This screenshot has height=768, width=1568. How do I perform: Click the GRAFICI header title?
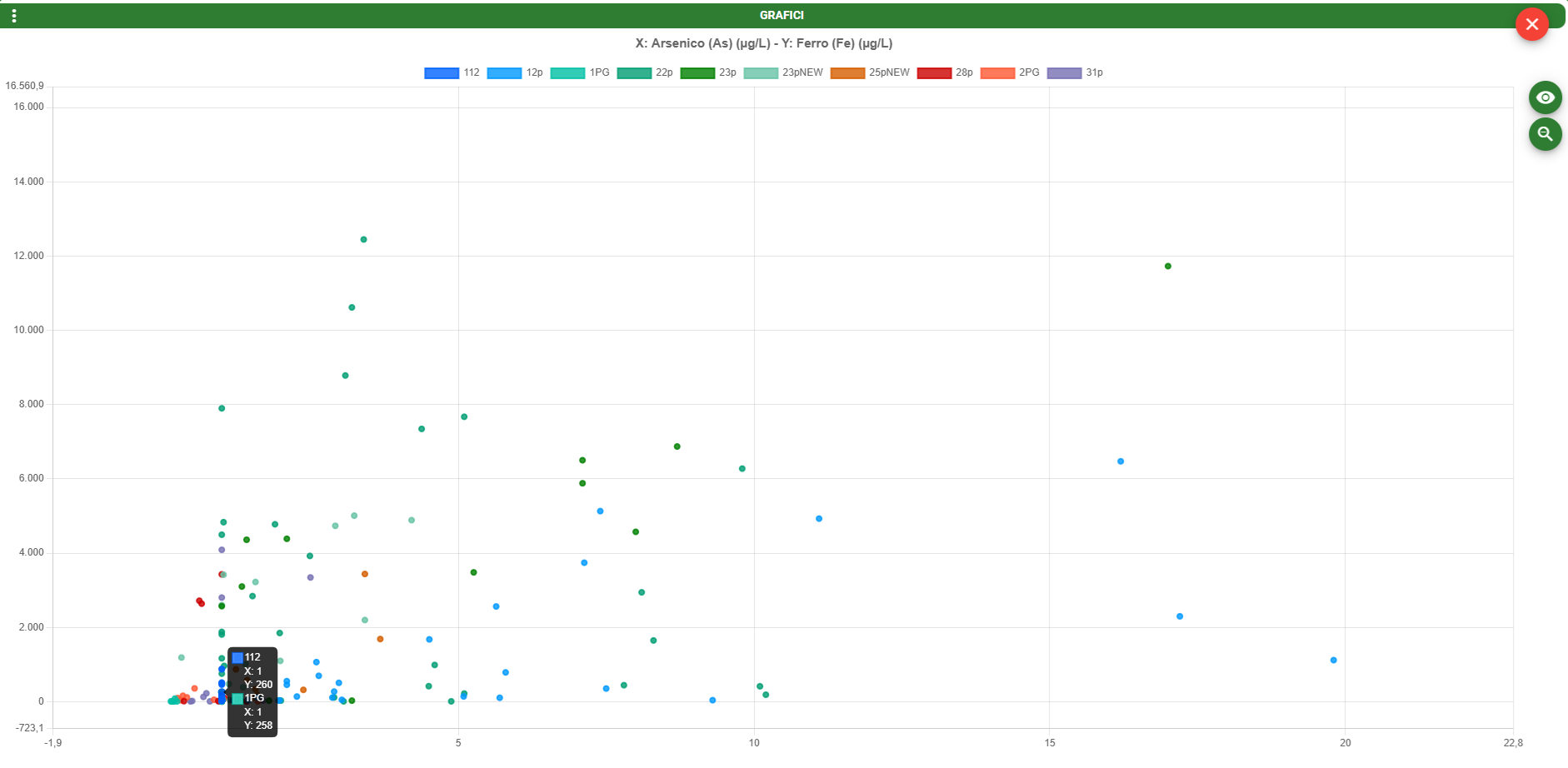(x=782, y=16)
